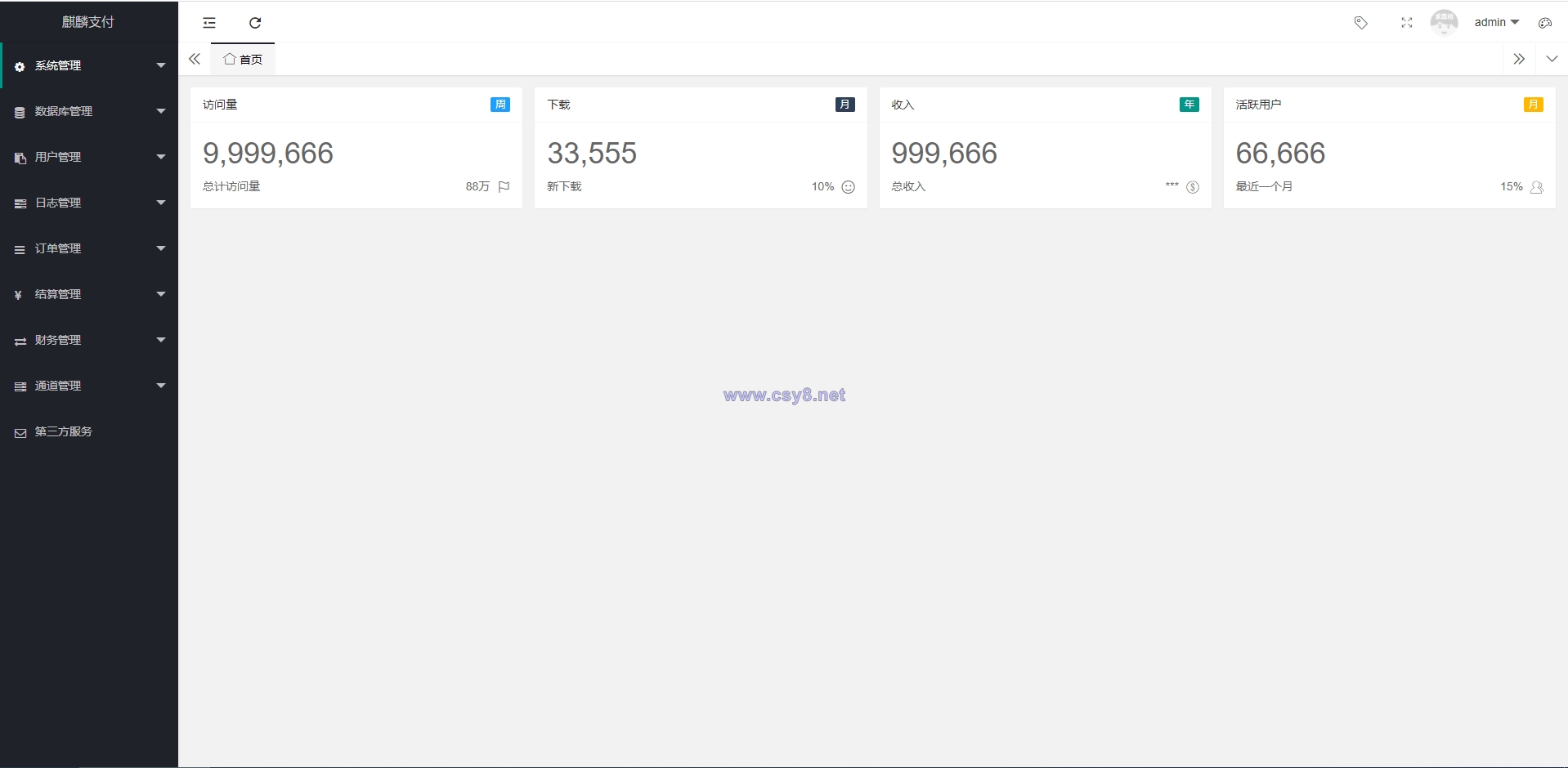Click the flag icon in the 访问量 card
1568x768 pixels.
(504, 187)
